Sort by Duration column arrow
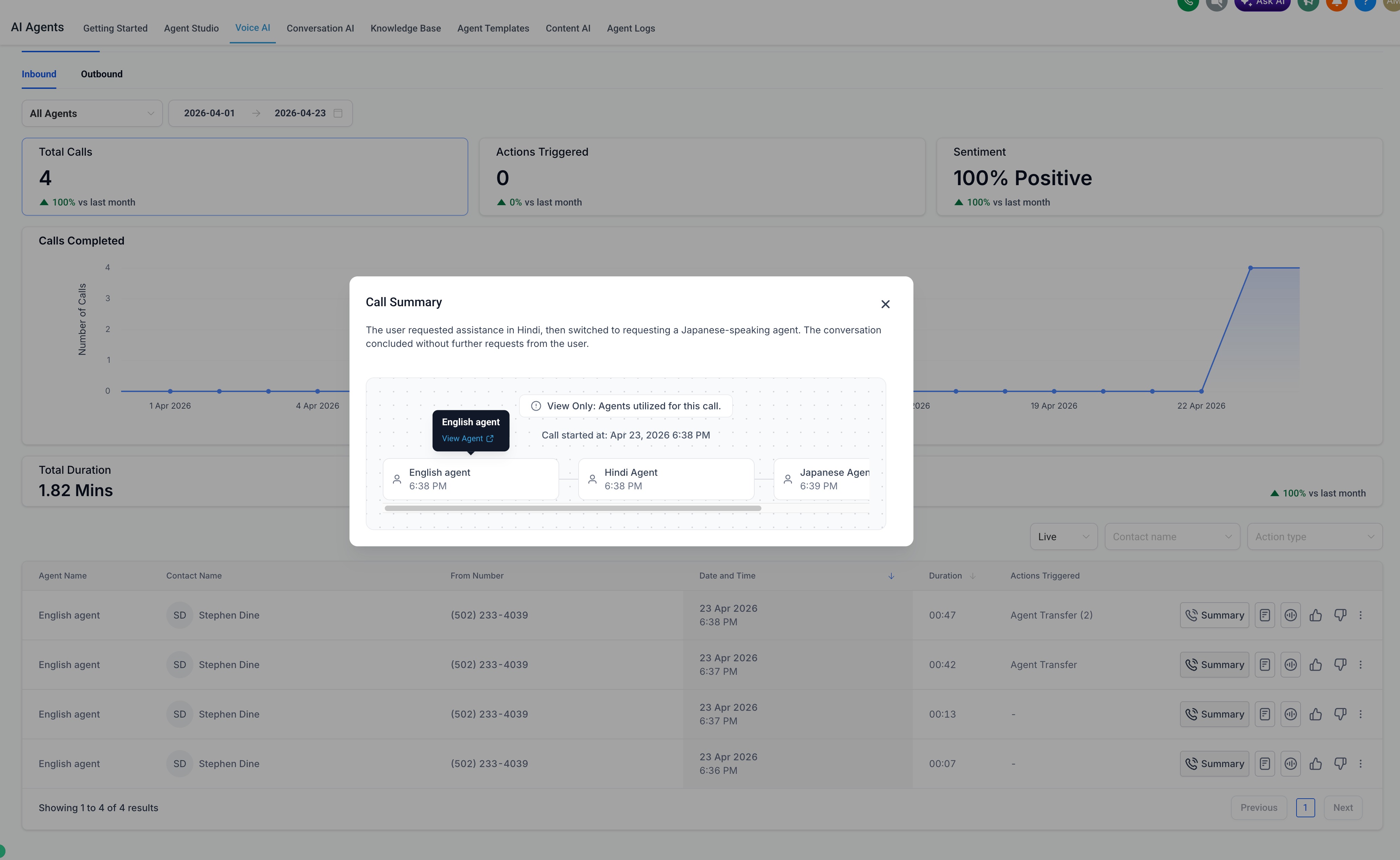Image resolution: width=1400 pixels, height=860 pixels. pos(972,575)
